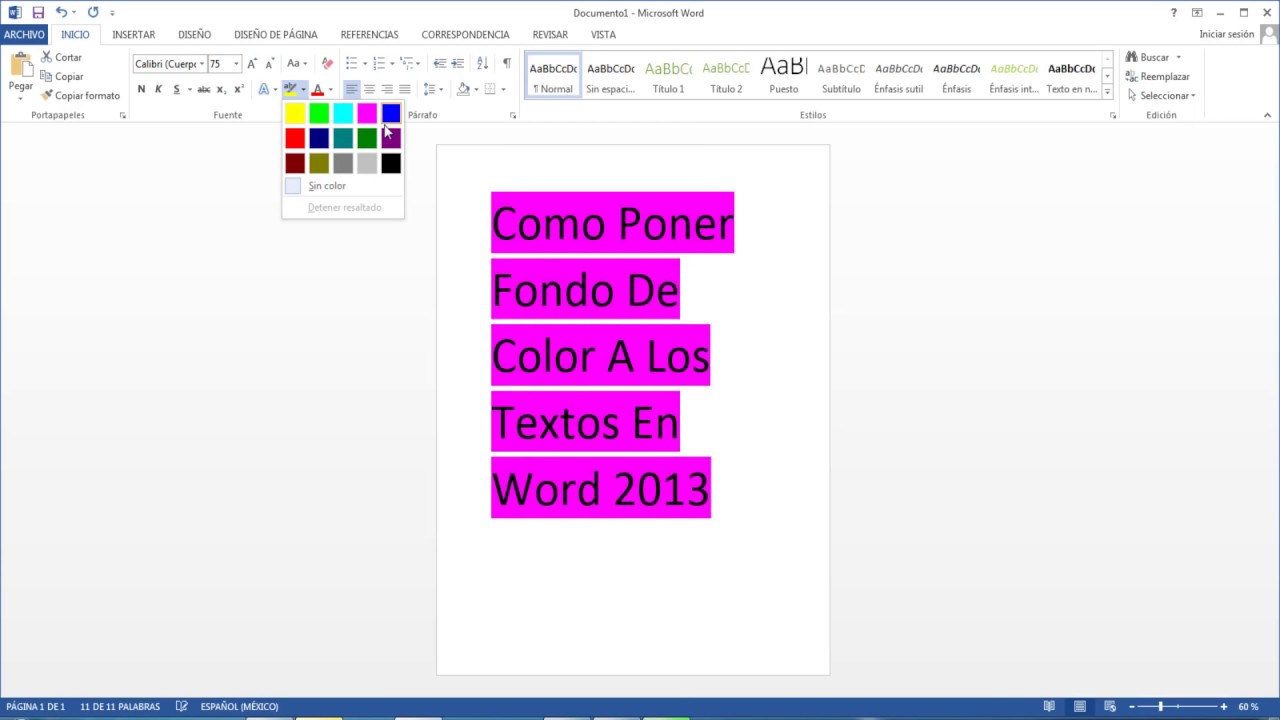This screenshot has width=1280, height=720.
Task: Apply Subtítulo style
Action: coord(841,76)
